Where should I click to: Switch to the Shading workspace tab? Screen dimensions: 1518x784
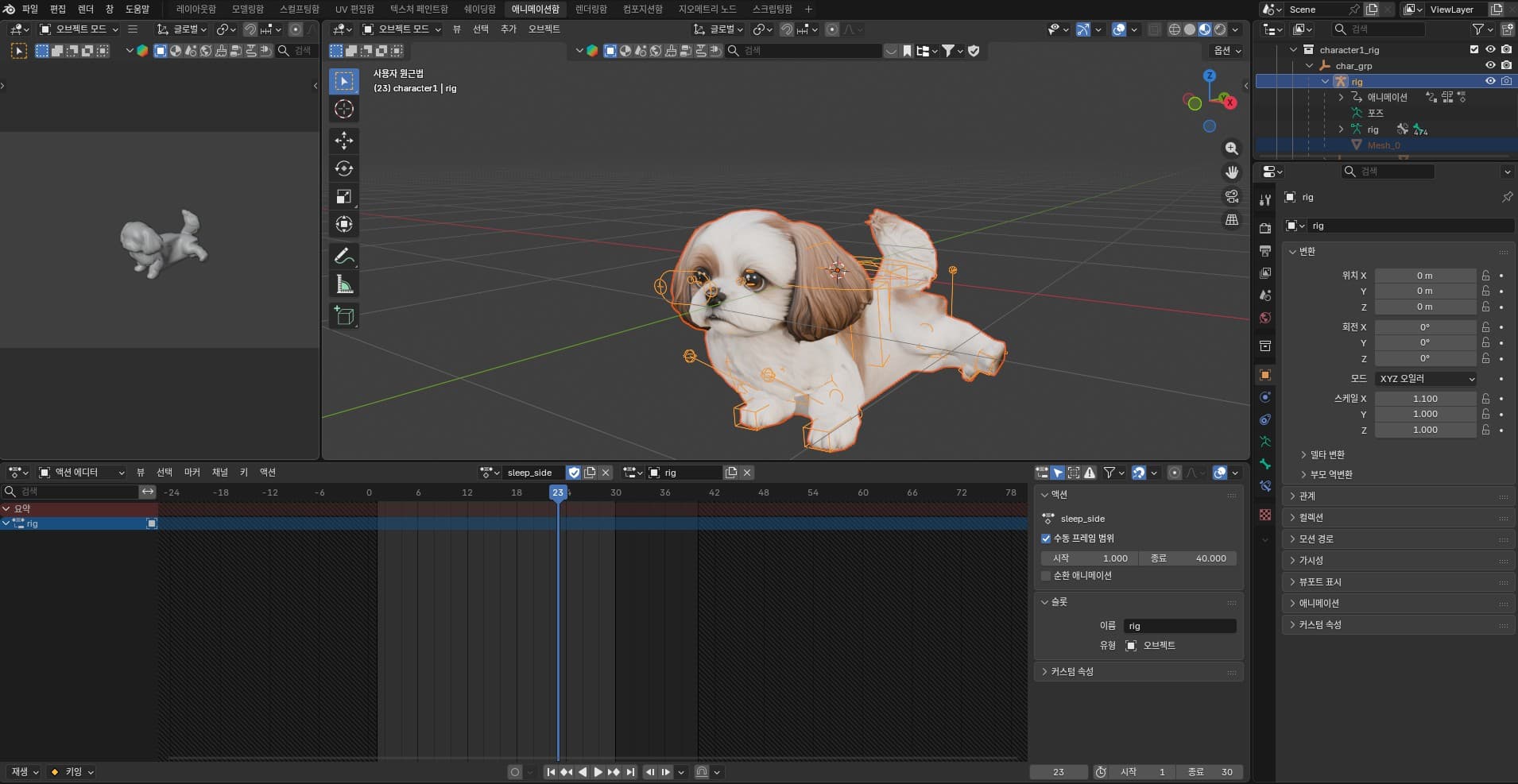[x=480, y=10]
